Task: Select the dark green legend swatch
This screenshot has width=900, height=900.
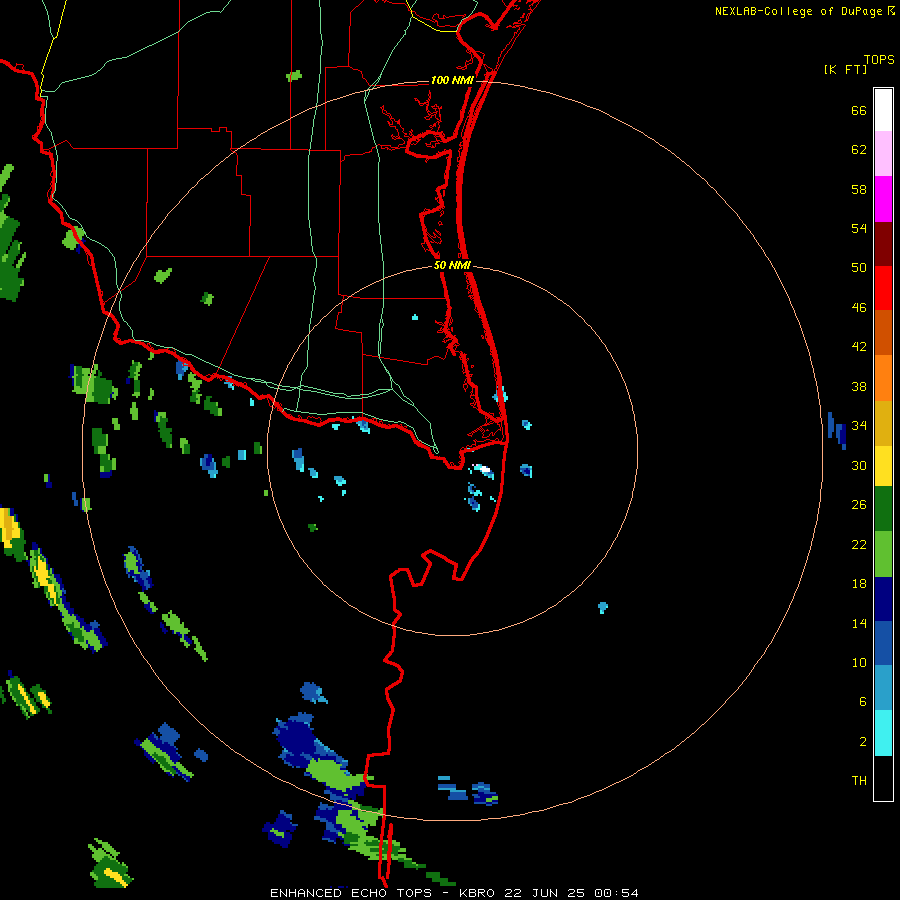Action: coord(883,509)
